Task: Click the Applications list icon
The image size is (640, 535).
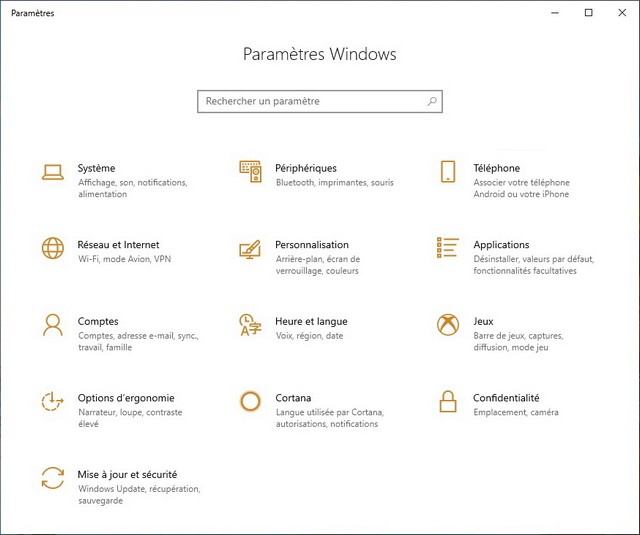Action: point(448,248)
